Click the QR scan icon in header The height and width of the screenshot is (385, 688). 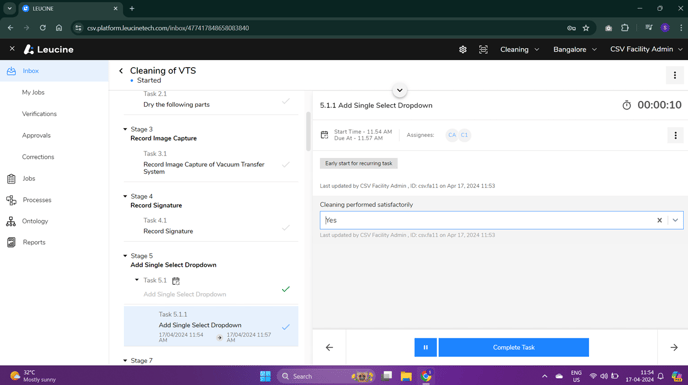483,50
